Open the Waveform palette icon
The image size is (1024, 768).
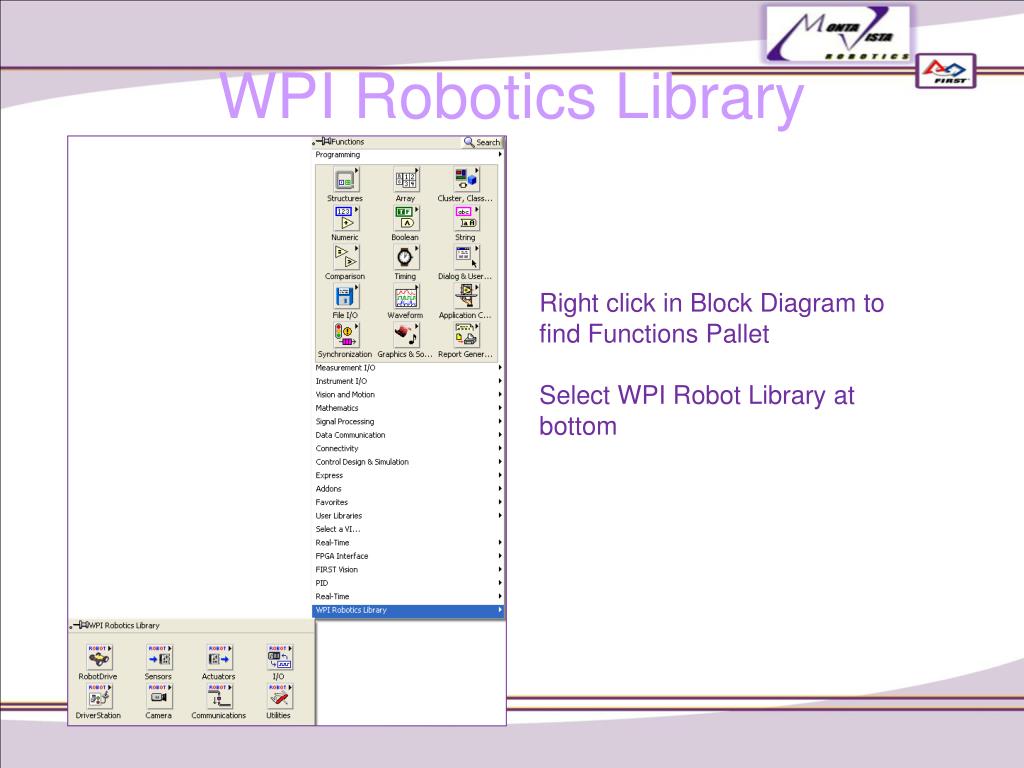(406, 296)
